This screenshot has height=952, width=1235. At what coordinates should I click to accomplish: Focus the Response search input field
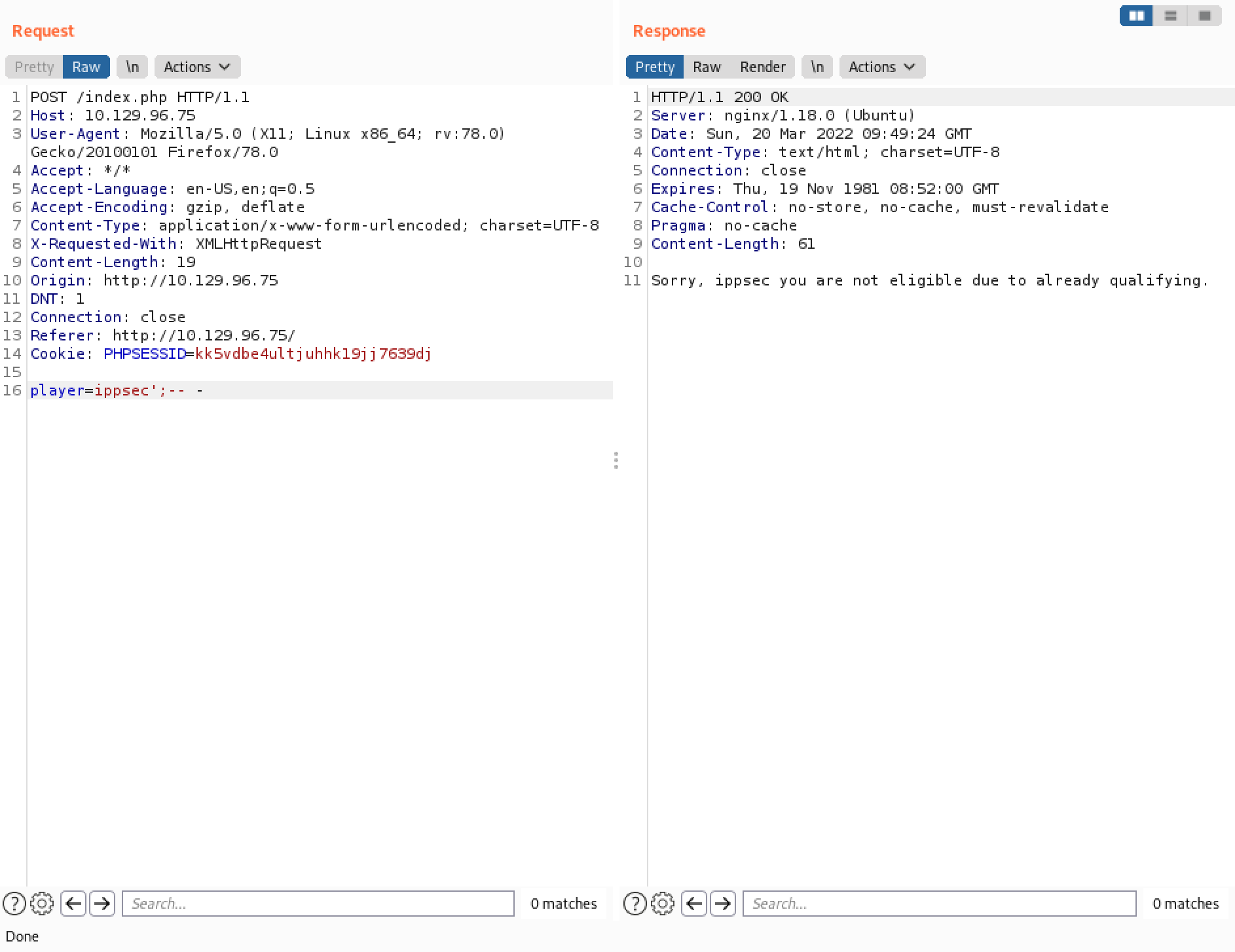[x=939, y=904]
